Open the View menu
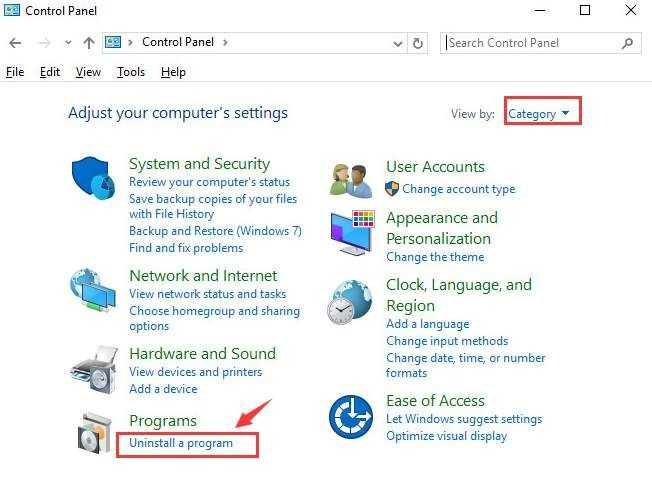This screenshot has height=488, width=652. pos(88,72)
